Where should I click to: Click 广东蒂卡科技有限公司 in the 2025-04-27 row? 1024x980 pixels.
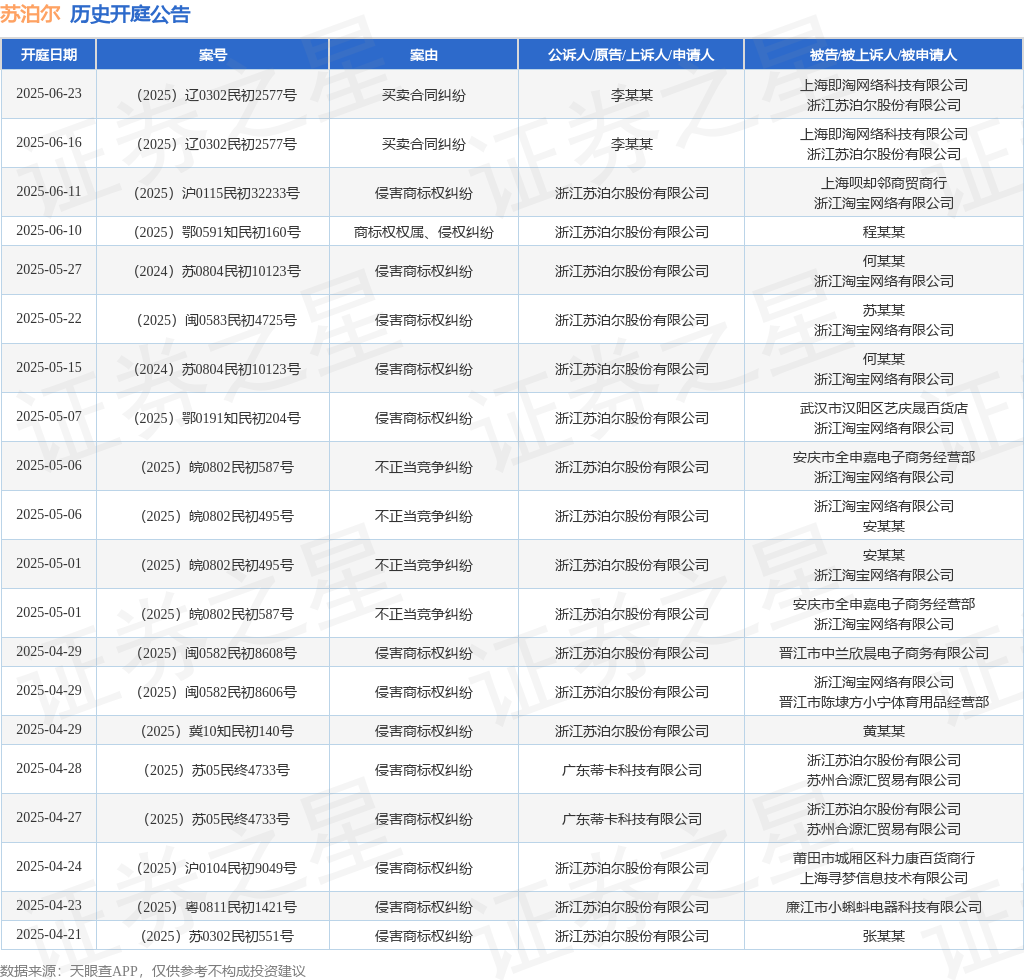[x=632, y=819]
